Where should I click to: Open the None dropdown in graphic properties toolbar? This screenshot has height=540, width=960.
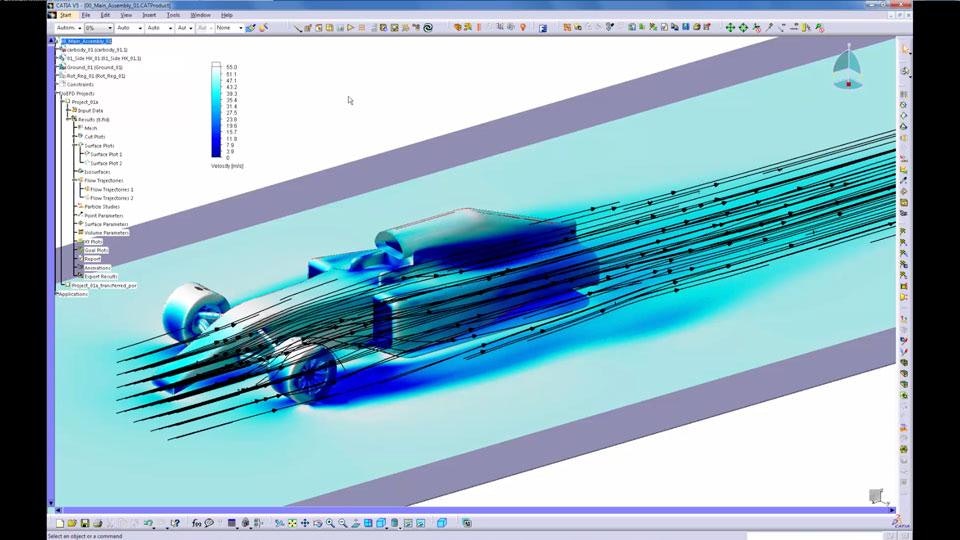tap(227, 28)
